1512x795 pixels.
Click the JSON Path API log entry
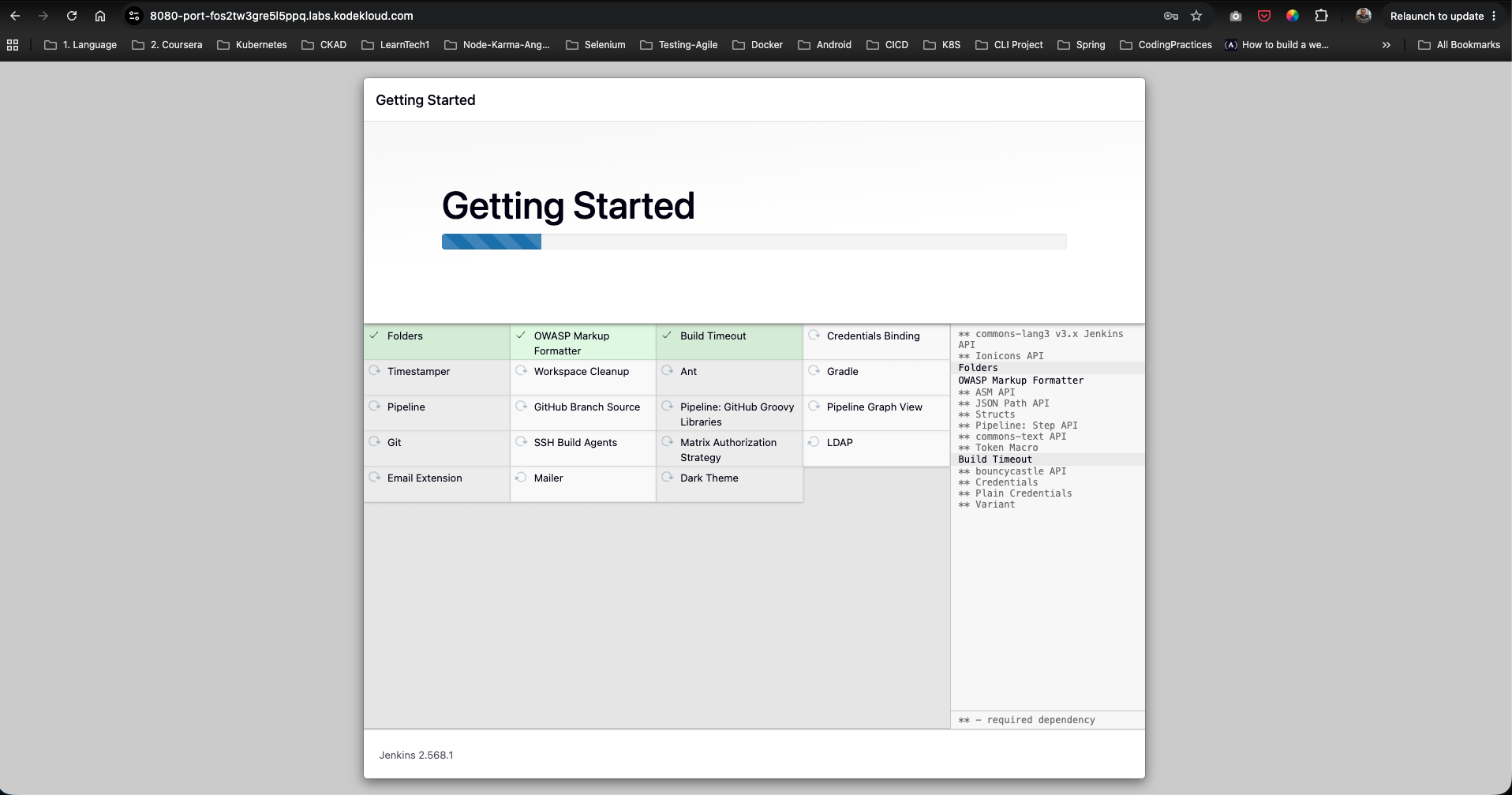tap(1004, 403)
